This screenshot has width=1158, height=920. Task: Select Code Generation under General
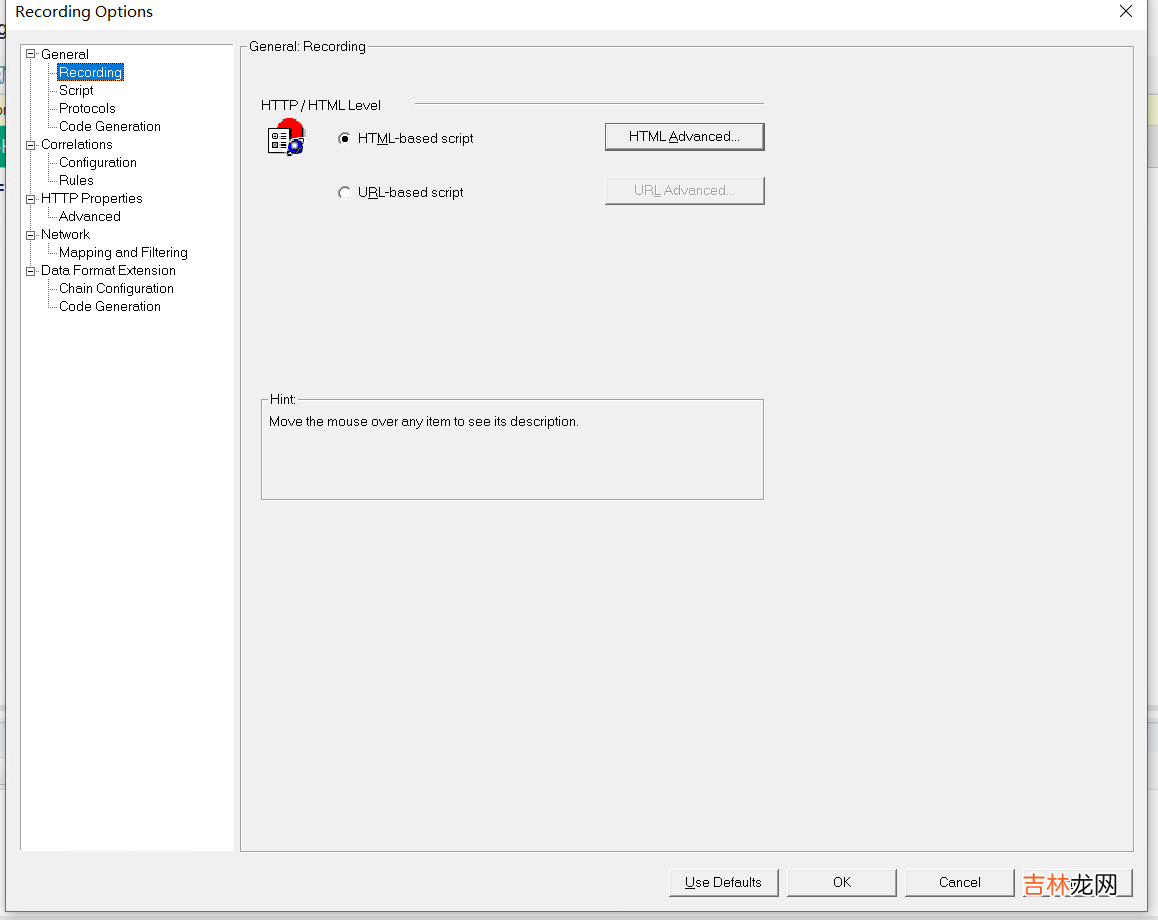tap(109, 126)
